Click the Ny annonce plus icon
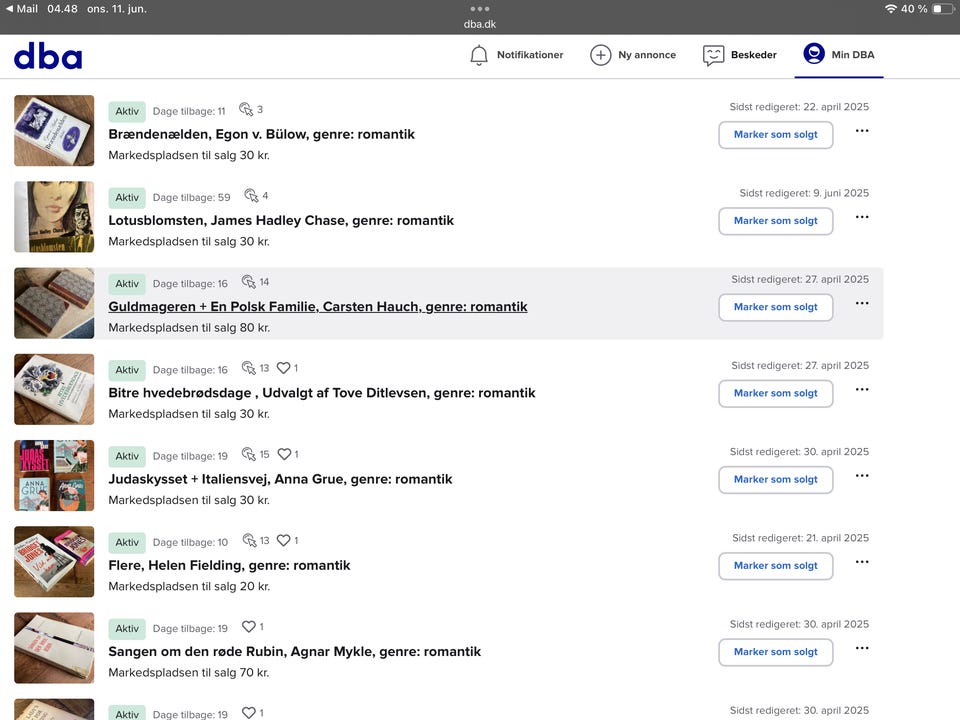 (601, 55)
